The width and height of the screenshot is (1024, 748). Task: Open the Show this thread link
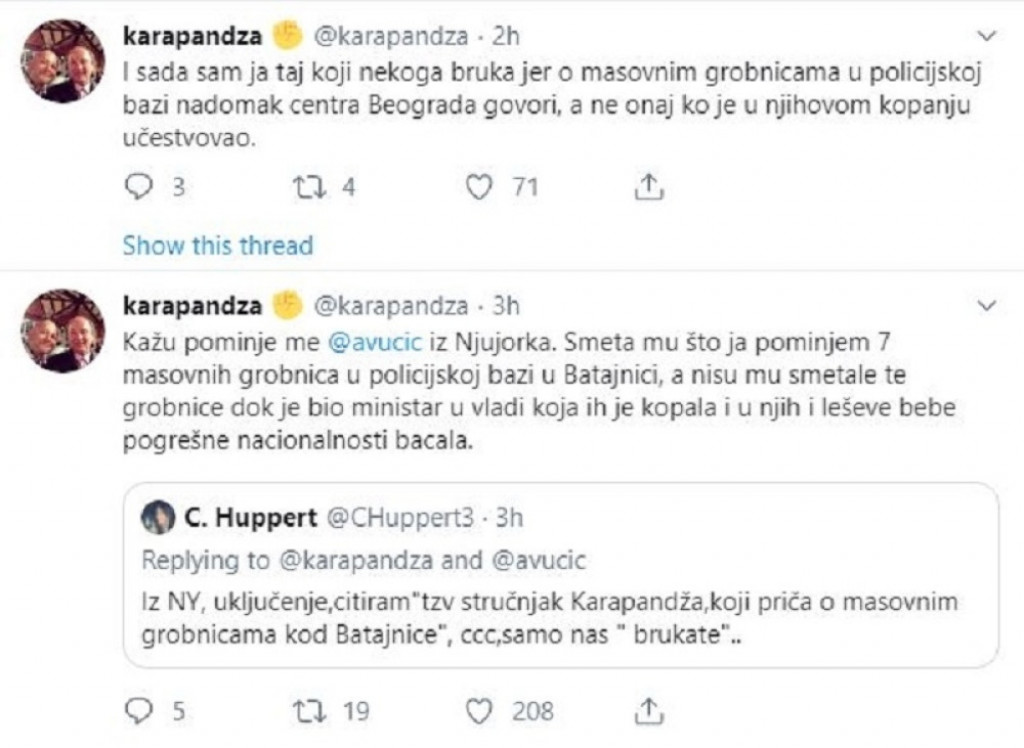point(216,244)
